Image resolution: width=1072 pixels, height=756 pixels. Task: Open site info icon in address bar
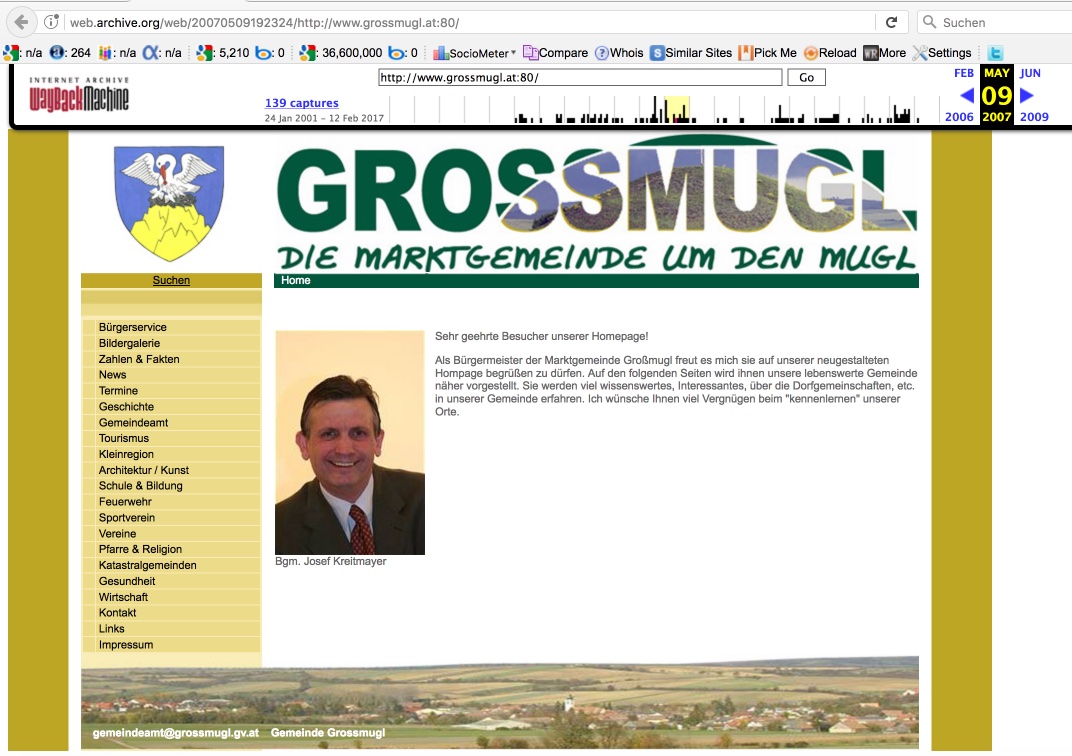click(x=51, y=23)
